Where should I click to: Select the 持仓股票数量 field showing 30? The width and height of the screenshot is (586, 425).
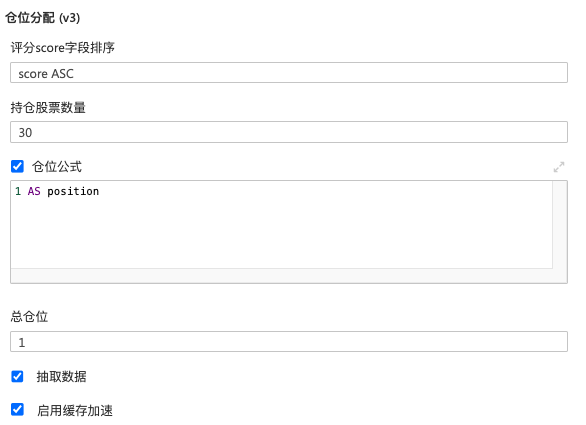point(289,132)
